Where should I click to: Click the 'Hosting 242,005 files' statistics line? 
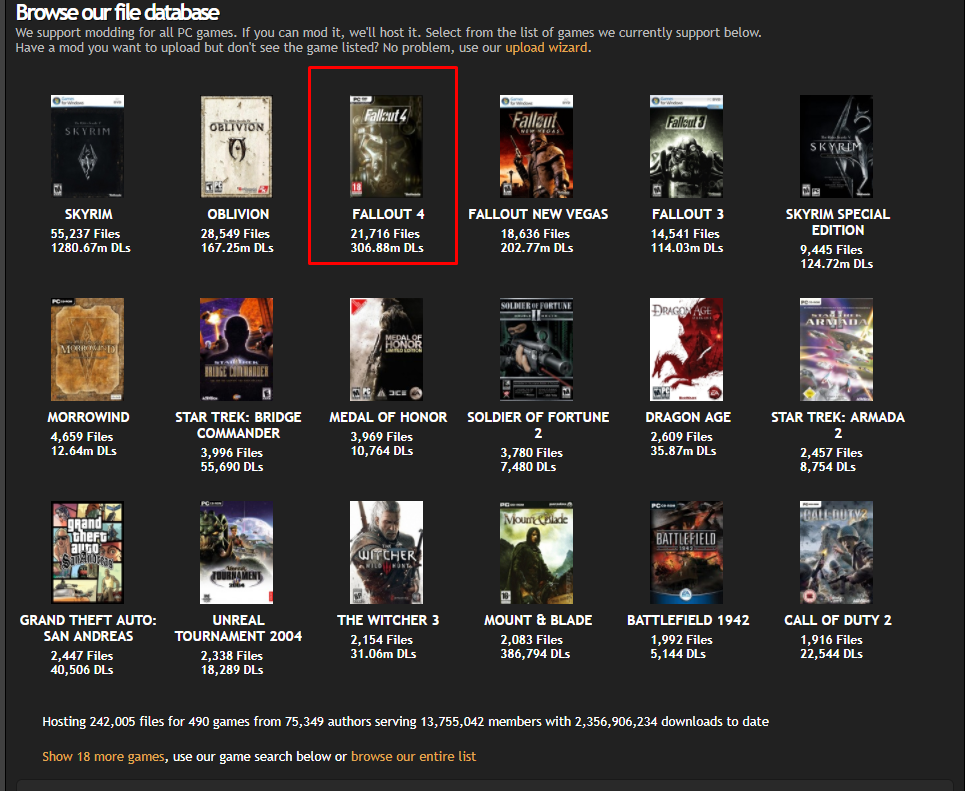(x=406, y=721)
